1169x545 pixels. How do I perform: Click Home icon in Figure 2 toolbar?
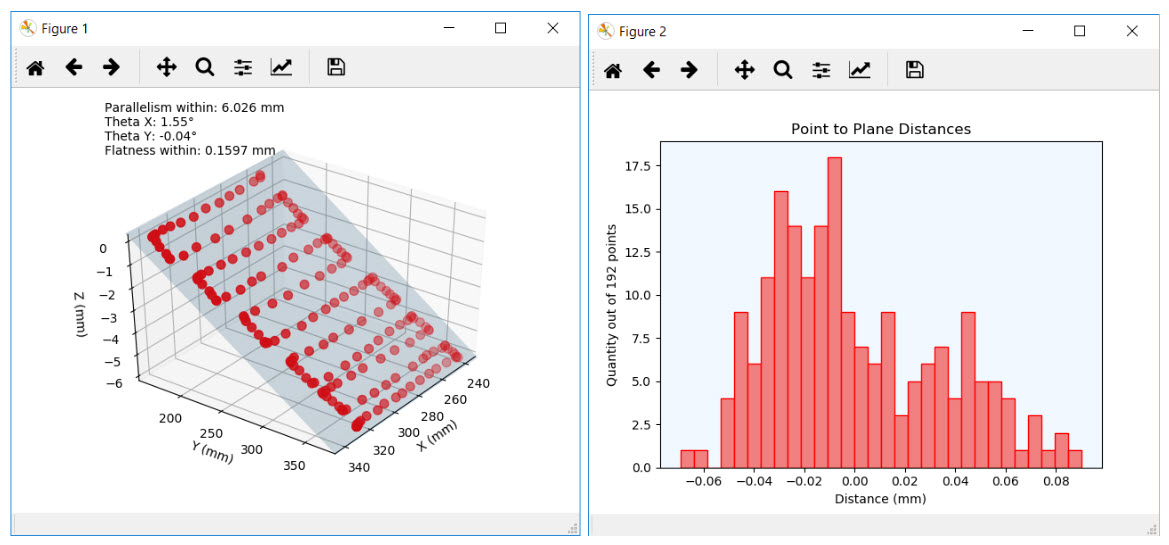pyautogui.click(x=613, y=70)
